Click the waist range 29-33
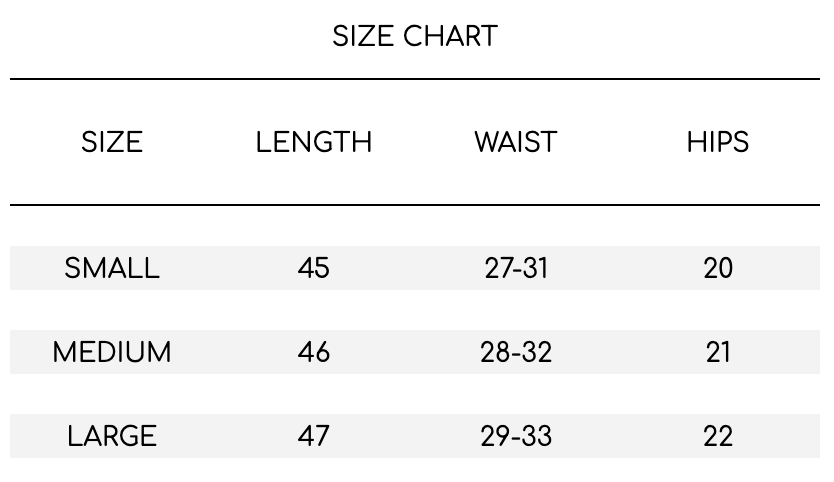 516,436
